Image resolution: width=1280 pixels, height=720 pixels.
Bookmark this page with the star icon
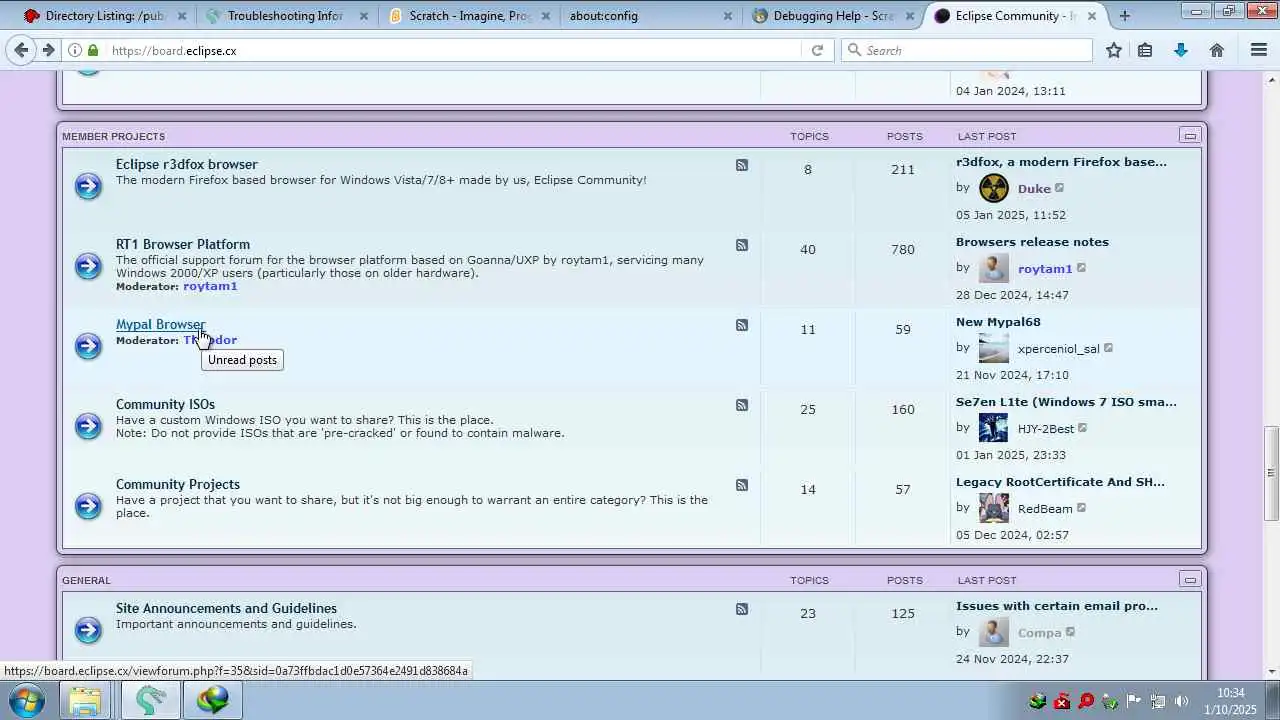click(x=1114, y=50)
